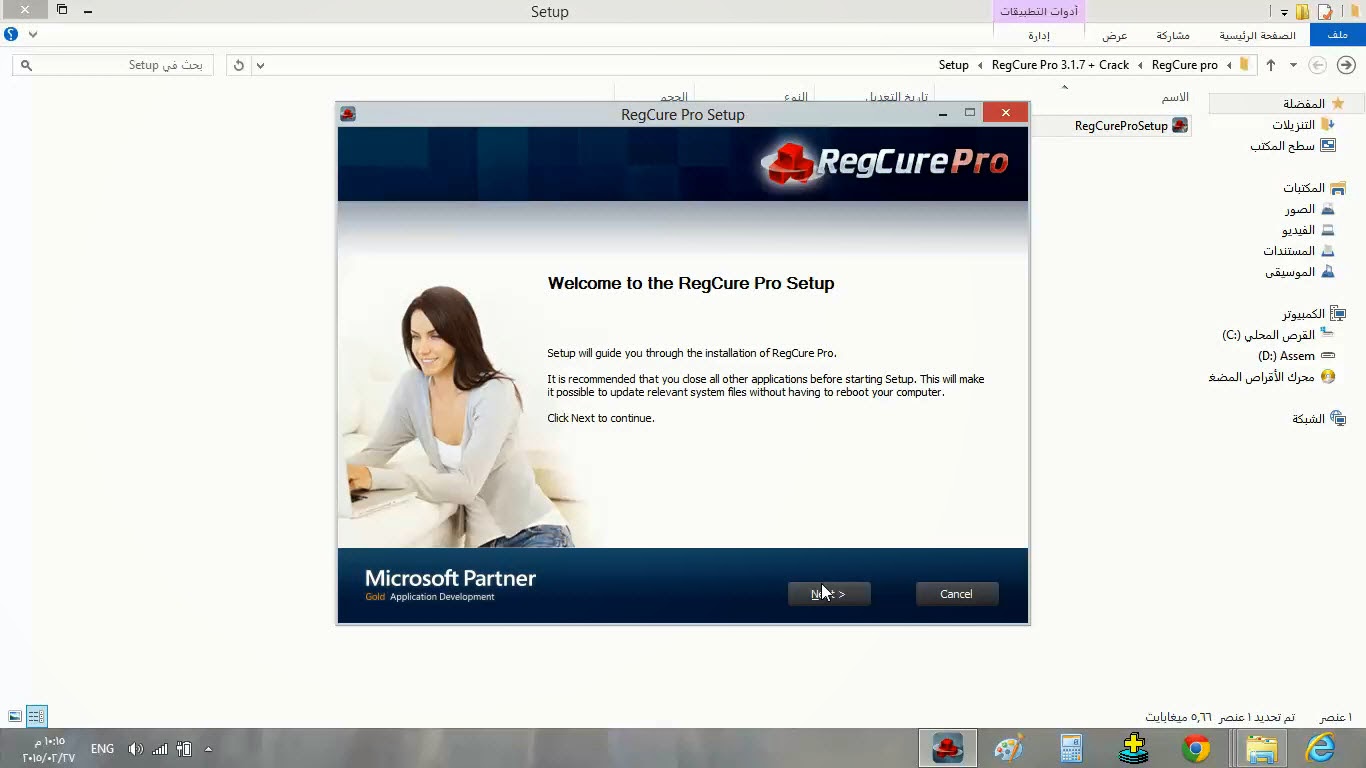Image resolution: width=1366 pixels, height=768 pixels.
Task: Select الكمبيوتر (Computer) in navigation pane
Action: tap(1303, 314)
